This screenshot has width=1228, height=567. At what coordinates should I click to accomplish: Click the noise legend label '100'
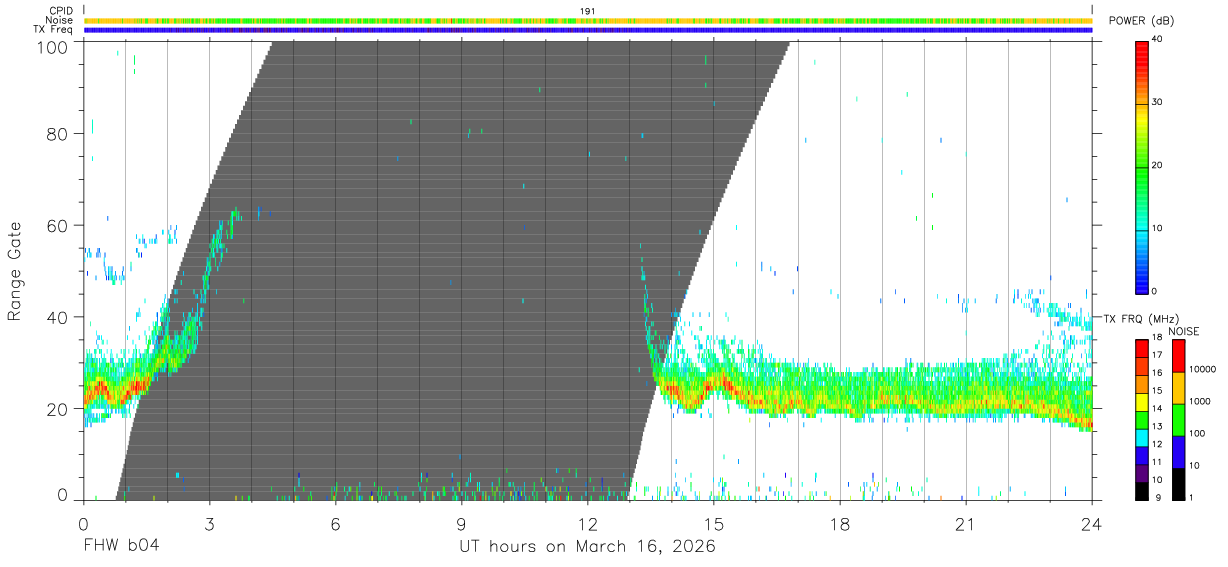click(1197, 433)
